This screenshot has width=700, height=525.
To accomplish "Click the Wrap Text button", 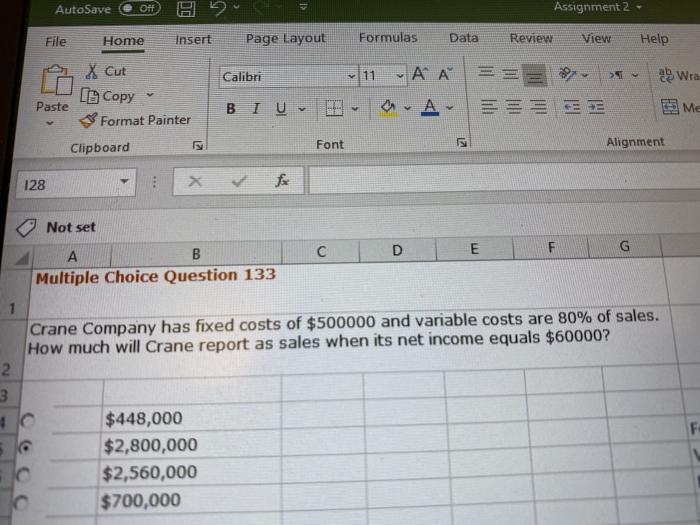I will (x=679, y=75).
